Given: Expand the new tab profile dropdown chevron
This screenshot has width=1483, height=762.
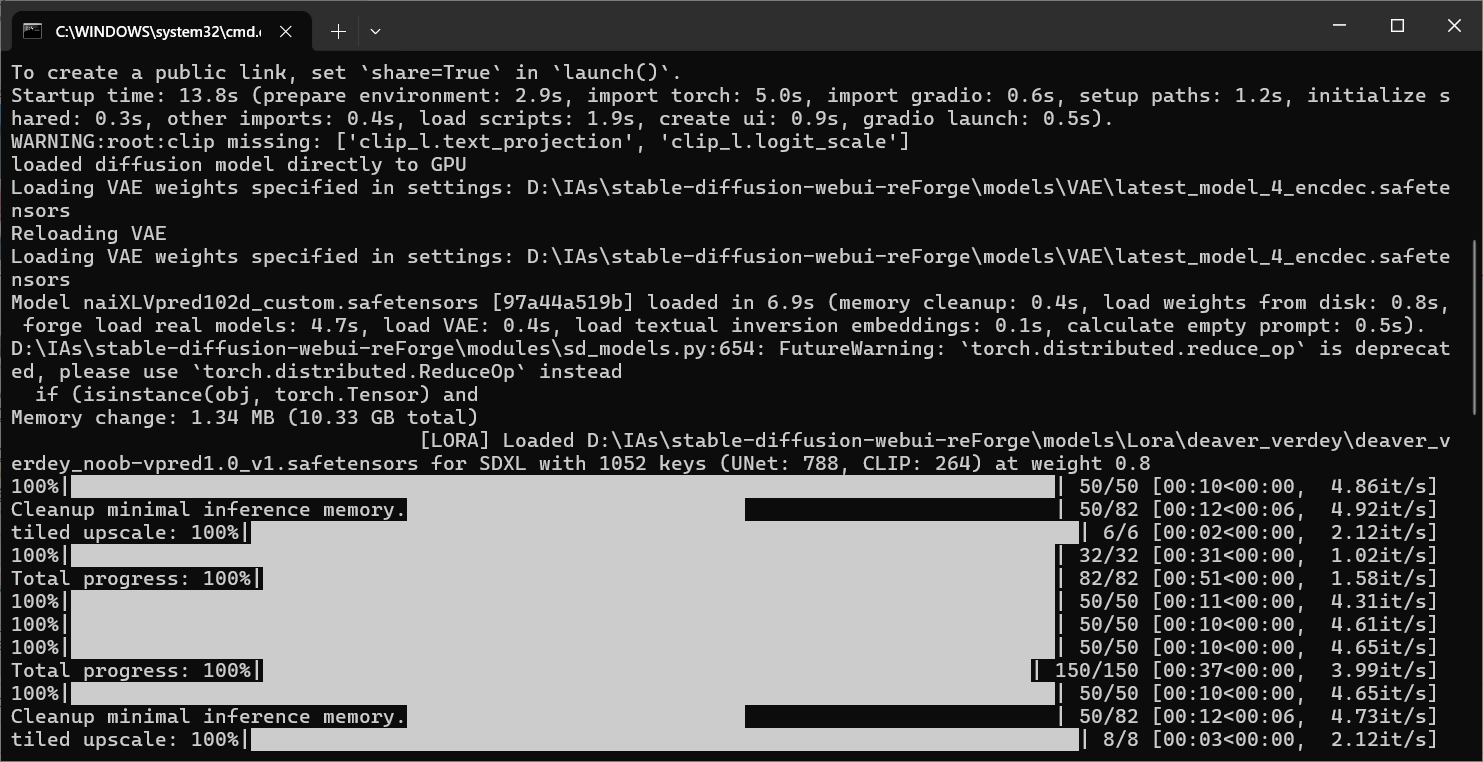Looking at the screenshot, I should point(375,31).
